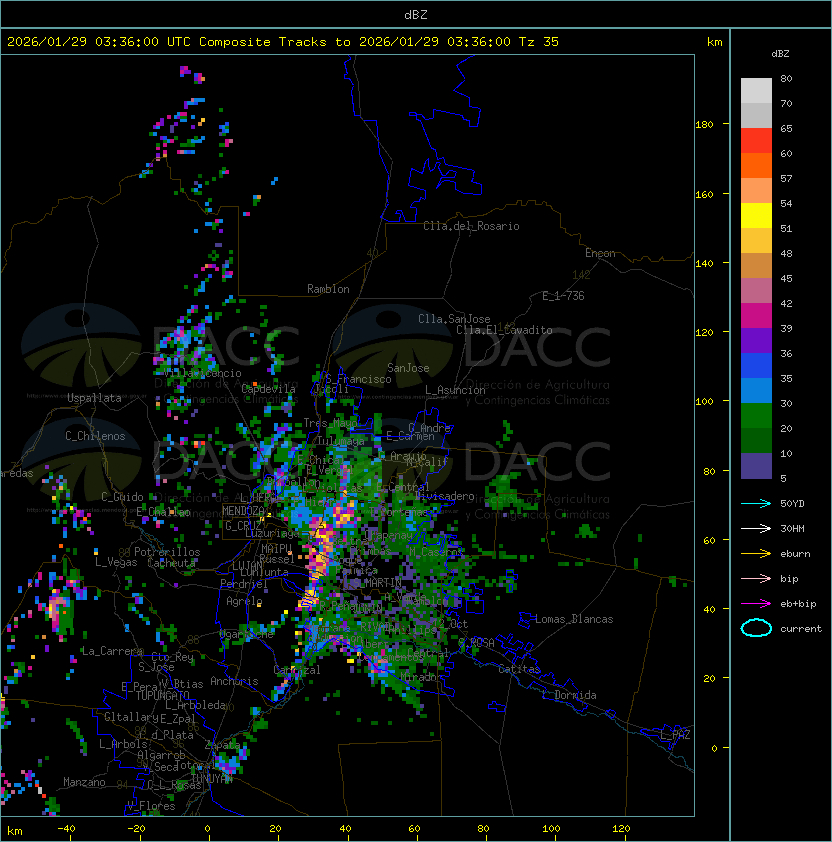Pick the bright yellow 51–54 dBZ swatch
Image resolution: width=832 pixels, height=842 pixels.
tap(756, 215)
